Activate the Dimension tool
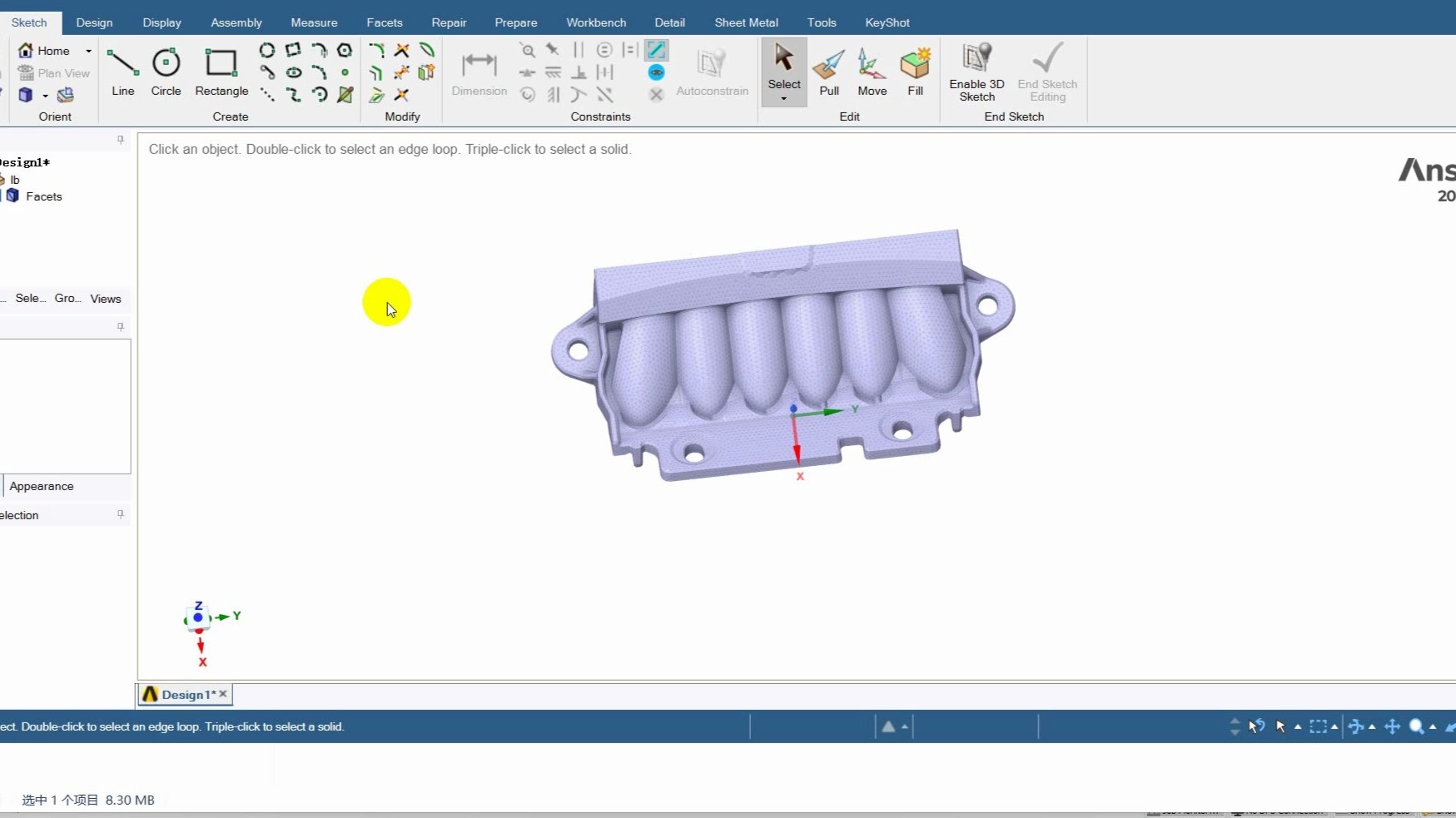 [x=479, y=71]
